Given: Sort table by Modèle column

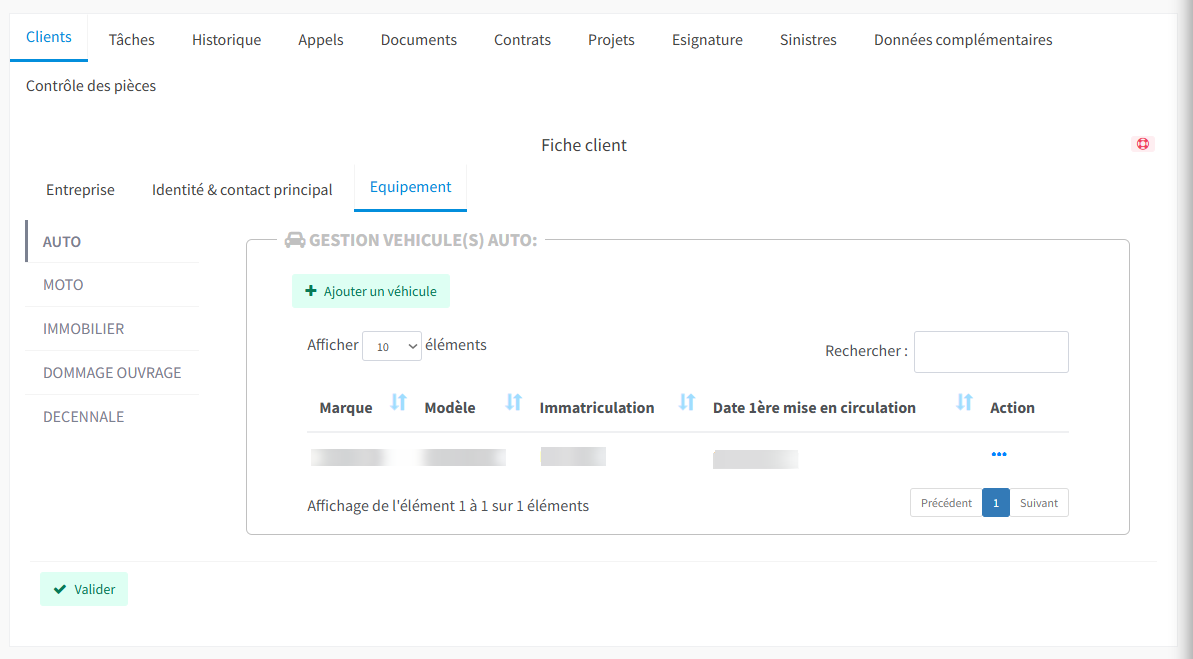Looking at the screenshot, I should 513,403.
